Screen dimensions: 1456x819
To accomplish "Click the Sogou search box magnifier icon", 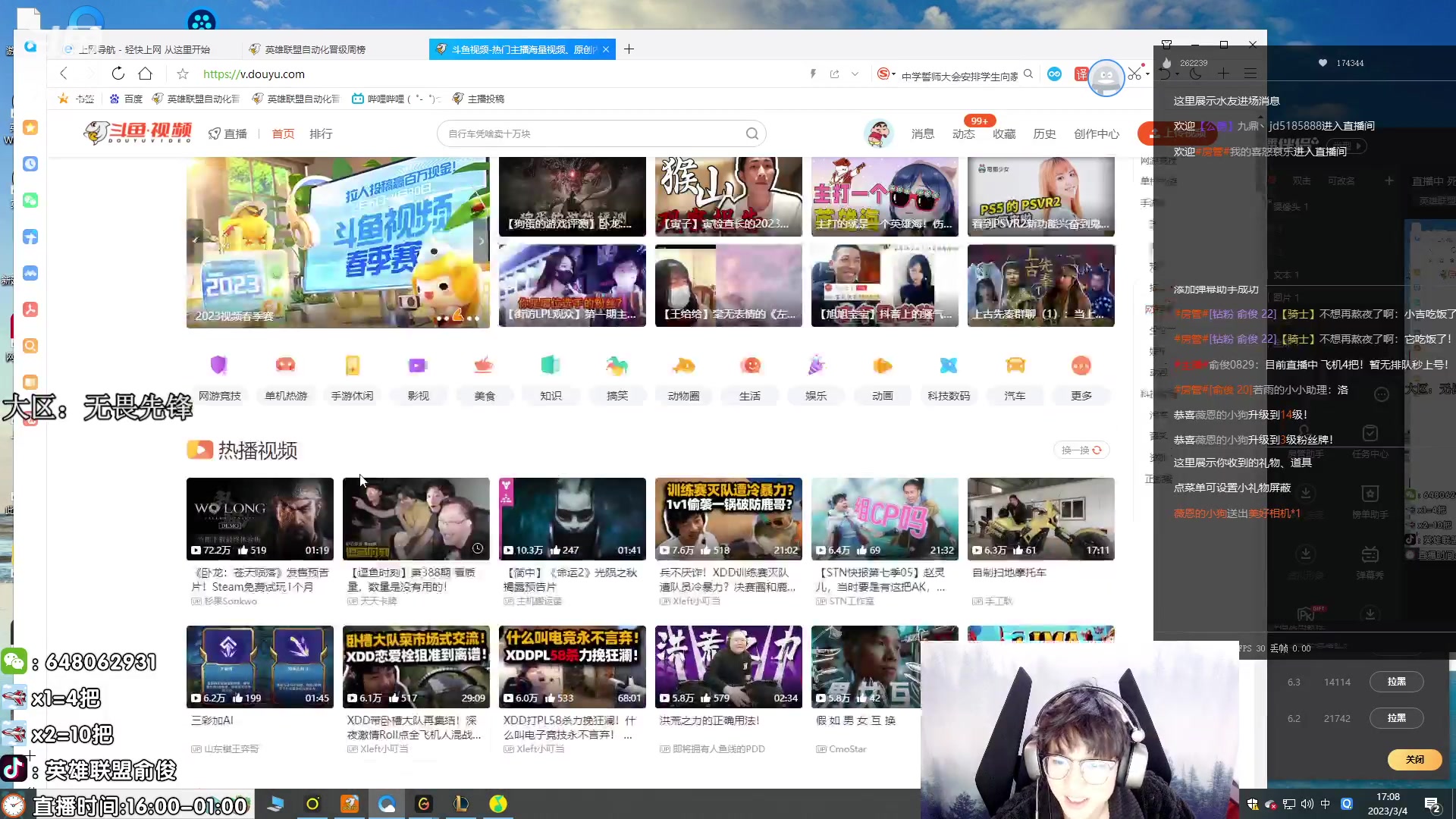I will point(1028,74).
